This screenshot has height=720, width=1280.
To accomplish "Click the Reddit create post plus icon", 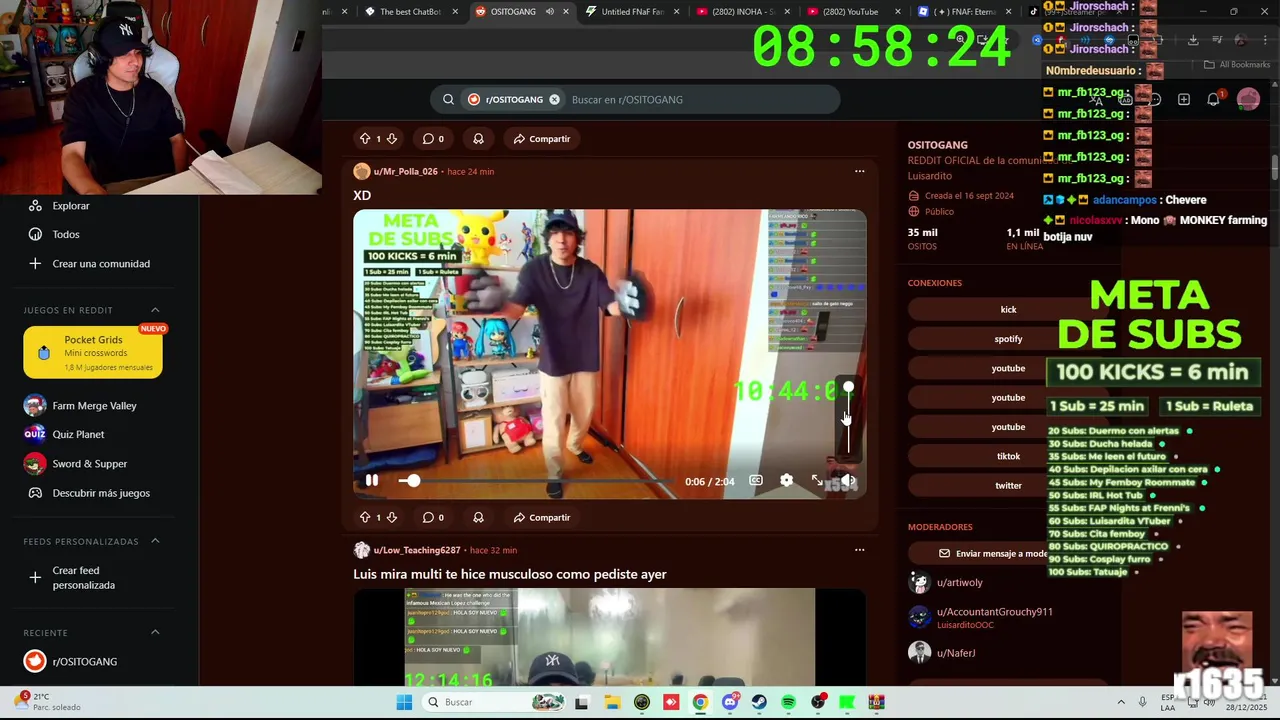I will click(1184, 100).
